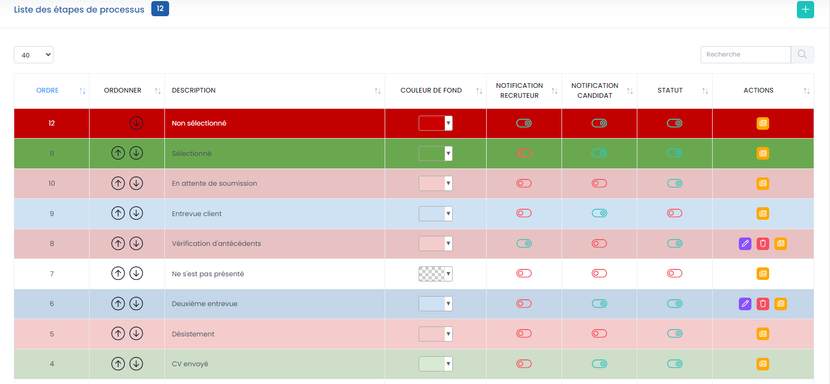Sort by the ORDRE column header

51,91
